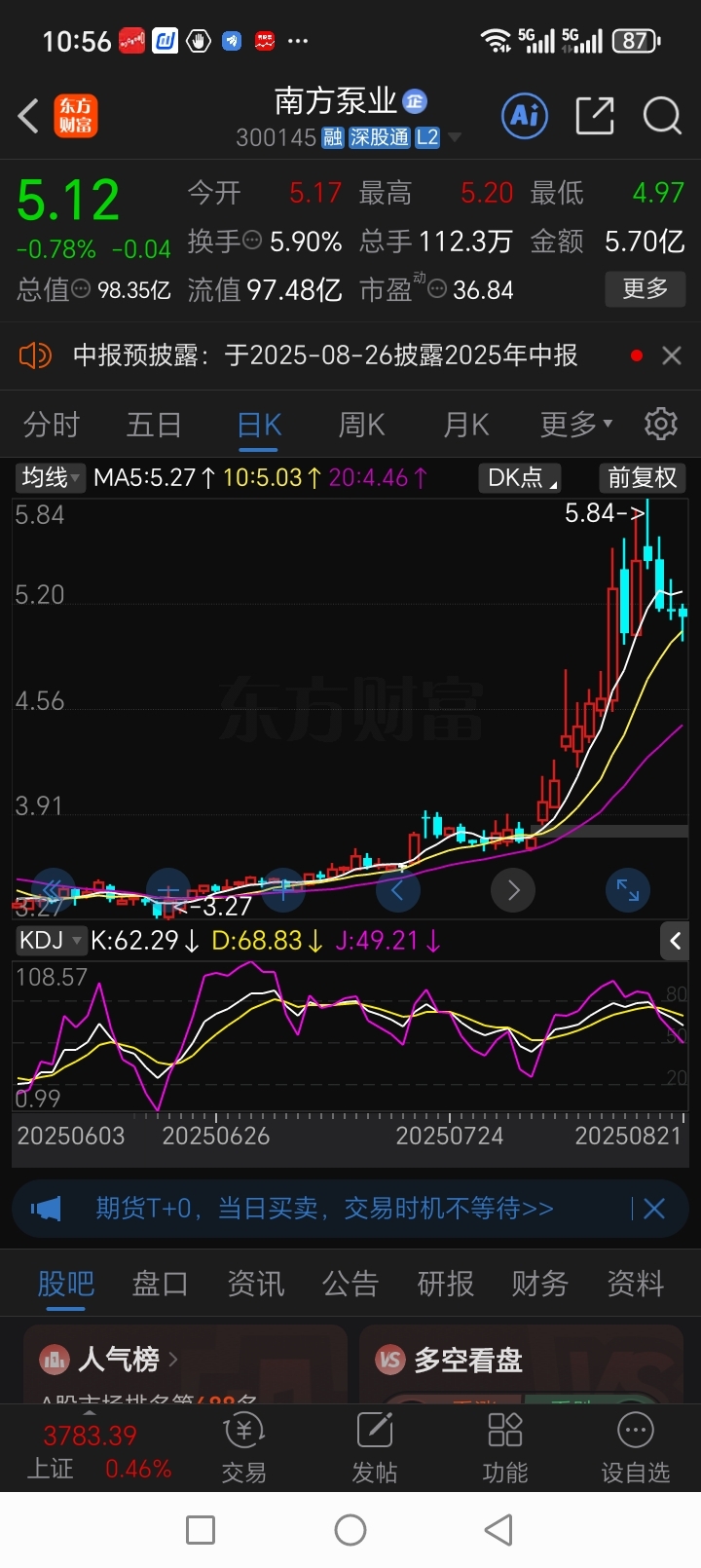
Task: Tap the 上证 index 3783.39 ticker
Action: tap(98, 1451)
